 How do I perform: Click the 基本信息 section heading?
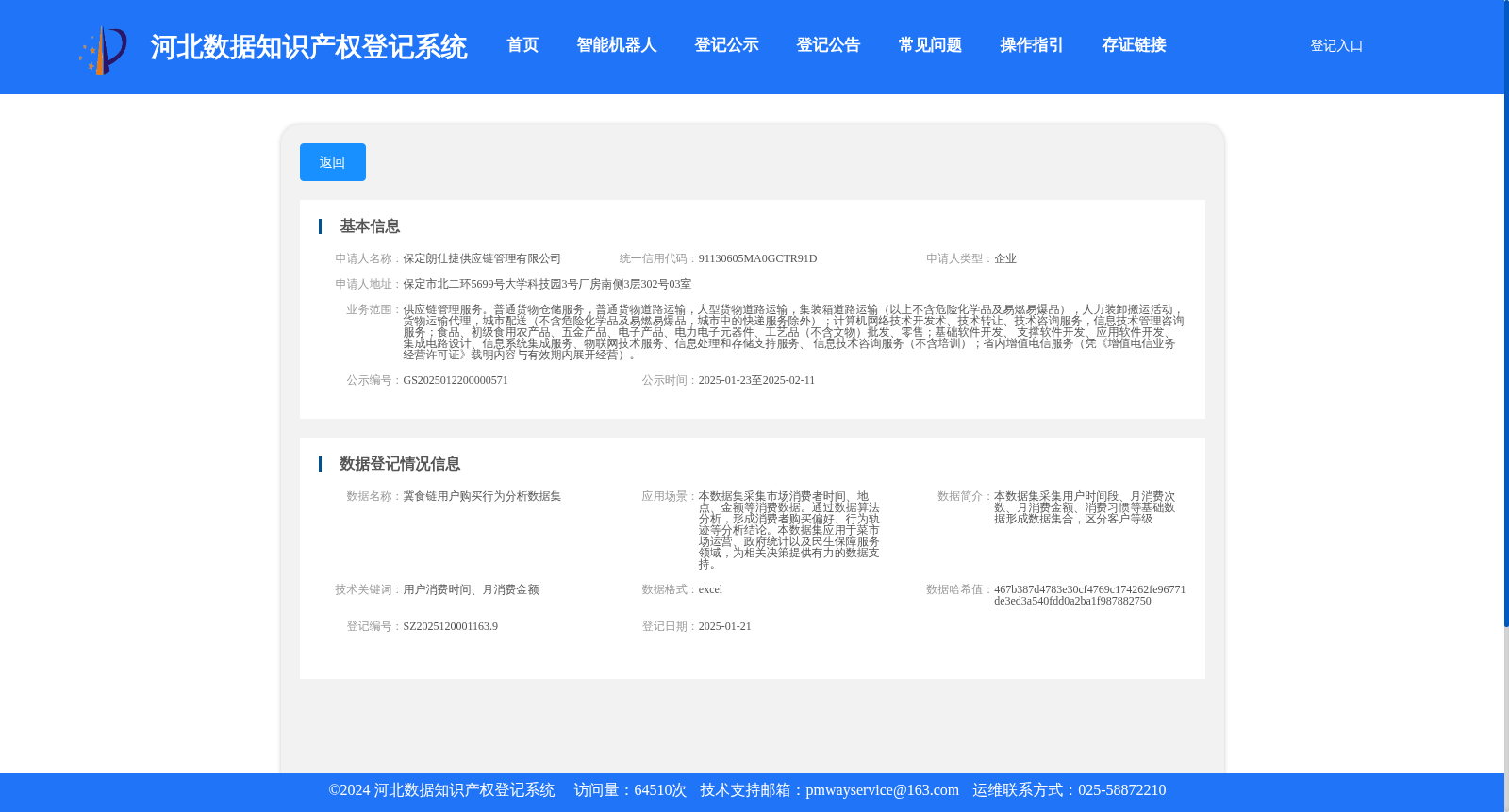pyautogui.click(x=370, y=226)
